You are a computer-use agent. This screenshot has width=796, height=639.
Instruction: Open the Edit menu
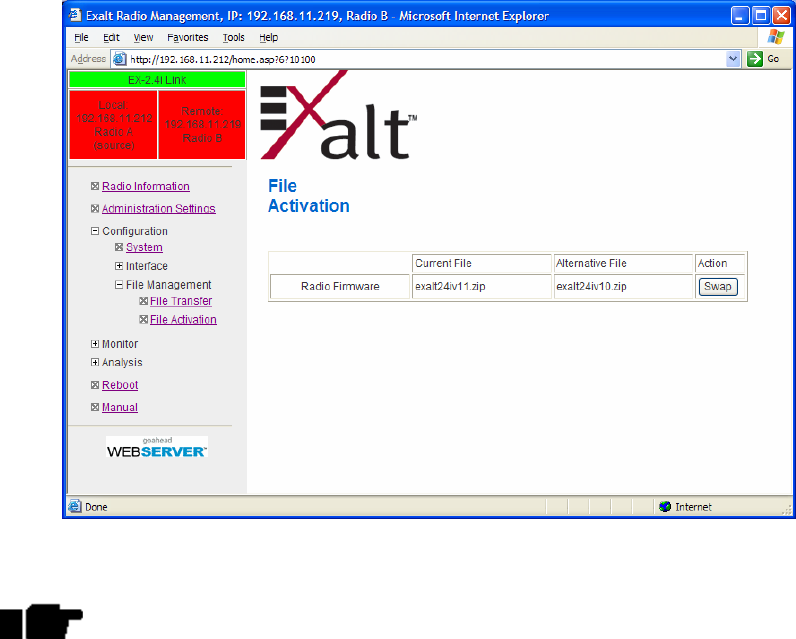111,38
